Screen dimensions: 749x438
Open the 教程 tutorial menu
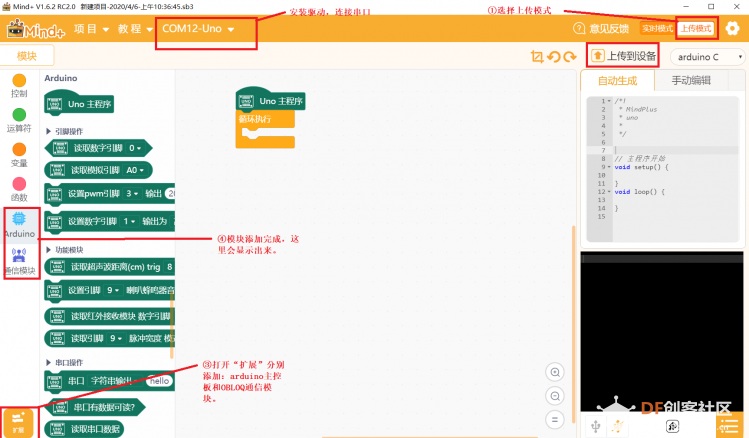pos(135,29)
